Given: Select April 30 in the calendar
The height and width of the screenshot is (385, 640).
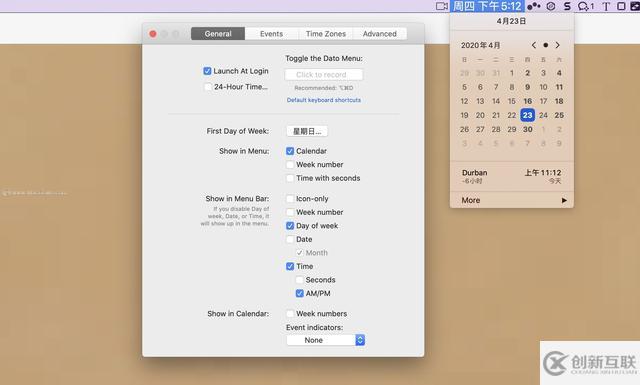Looking at the screenshot, I should tap(527, 129).
